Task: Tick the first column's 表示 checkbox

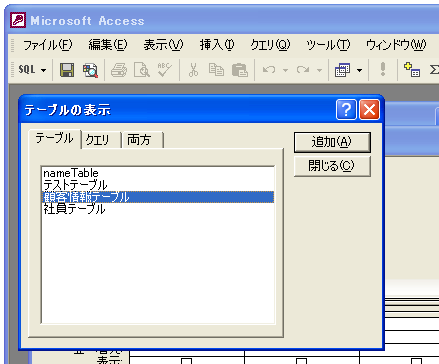Action: click(x=187, y=361)
